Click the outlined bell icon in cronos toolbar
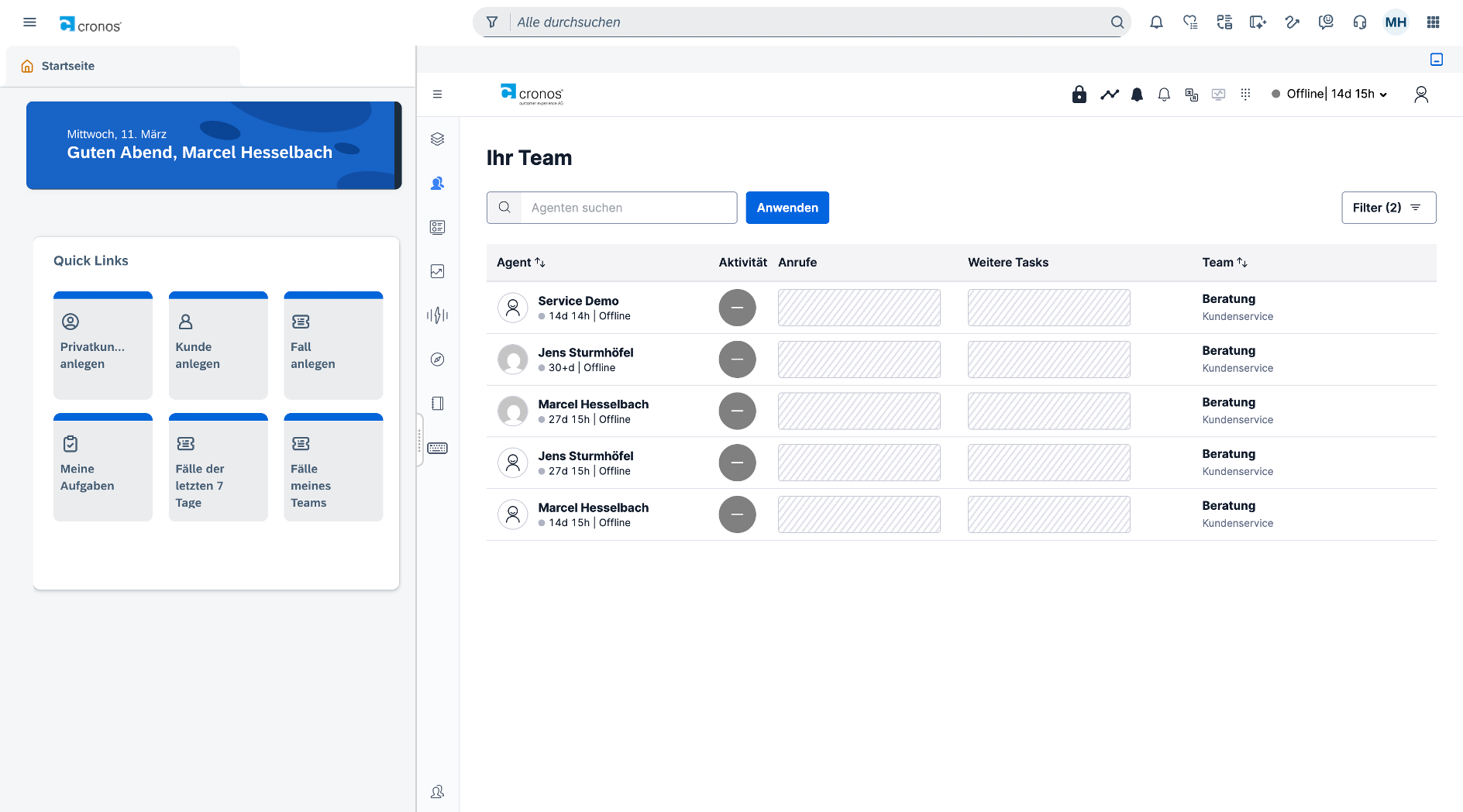The image size is (1463, 812). (x=1164, y=95)
